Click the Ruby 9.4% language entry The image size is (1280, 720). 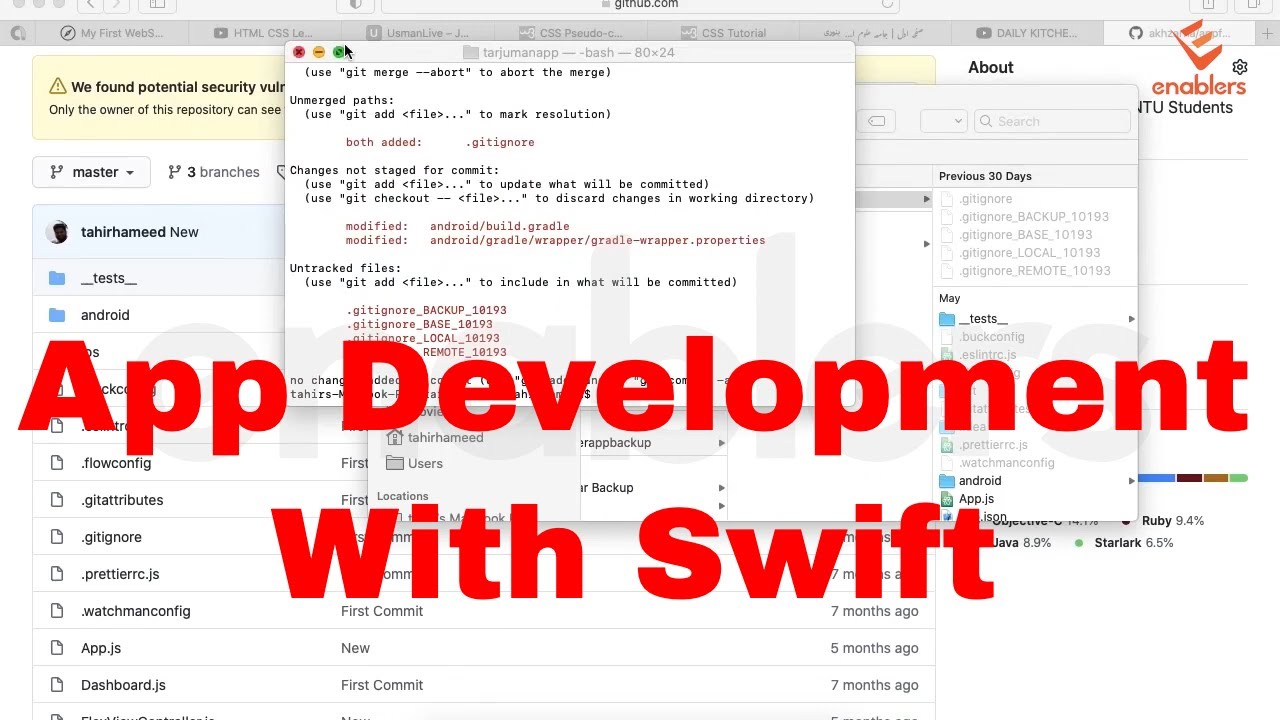pyautogui.click(x=1162, y=521)
